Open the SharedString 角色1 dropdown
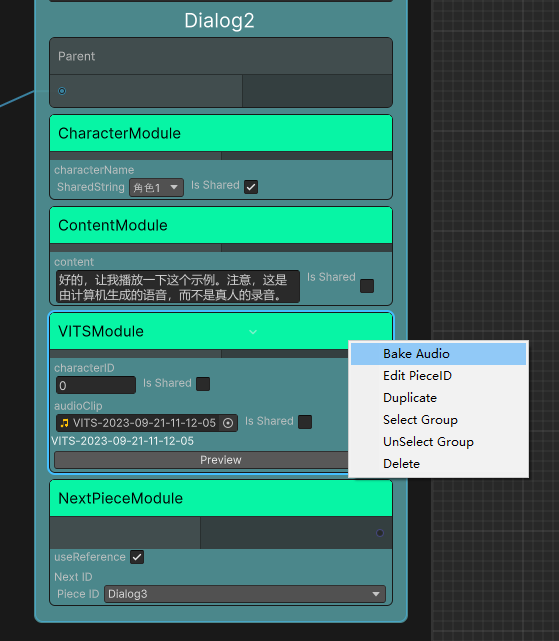The width and height of the screenshot is (559, 641). pos(156,188)
